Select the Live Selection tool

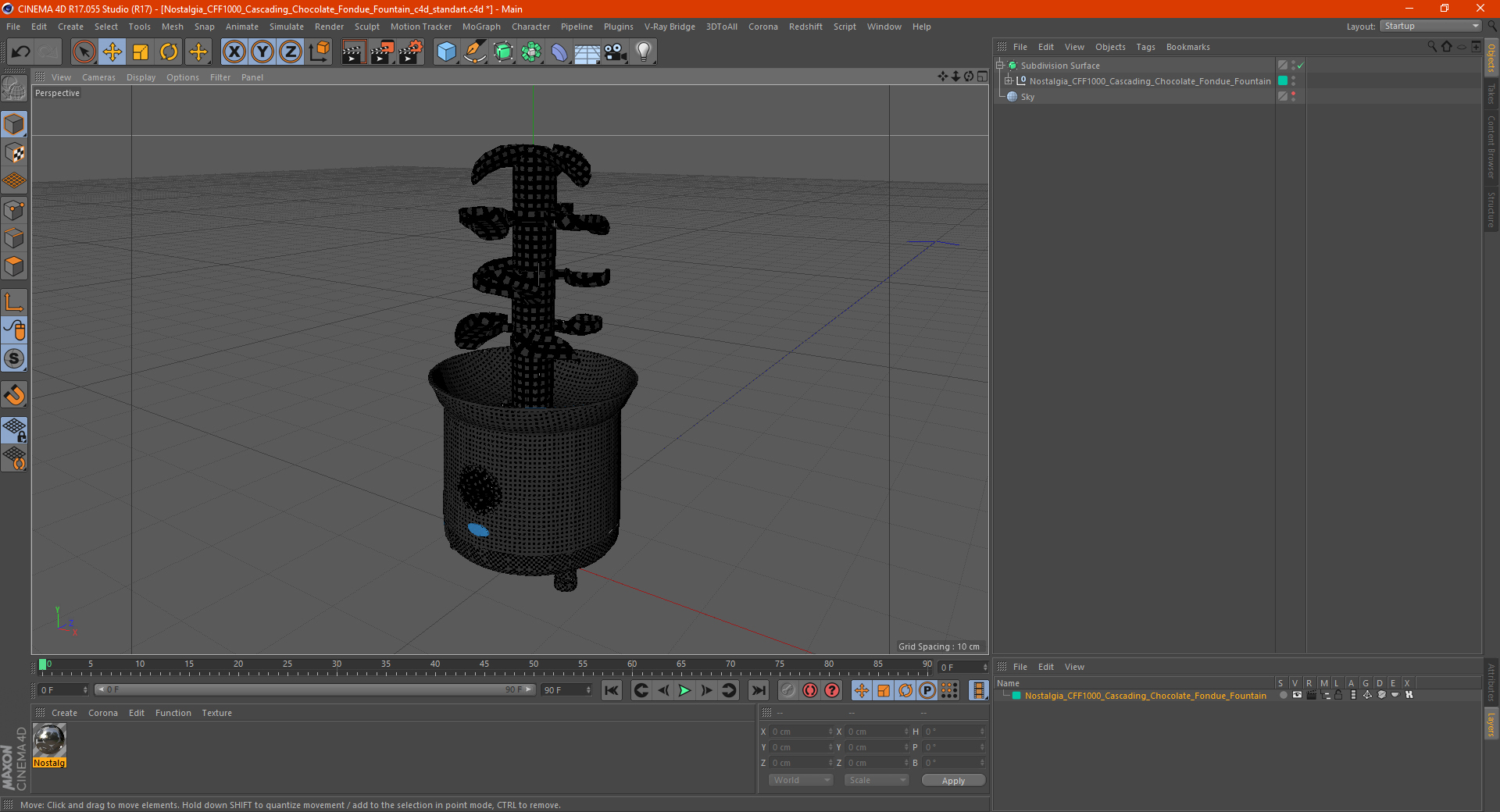[84, 52]
